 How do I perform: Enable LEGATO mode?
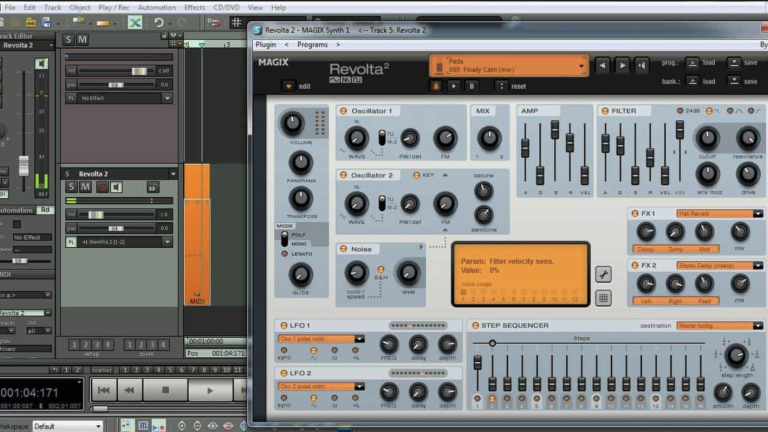pyautogui.click(x=285, y=254)
